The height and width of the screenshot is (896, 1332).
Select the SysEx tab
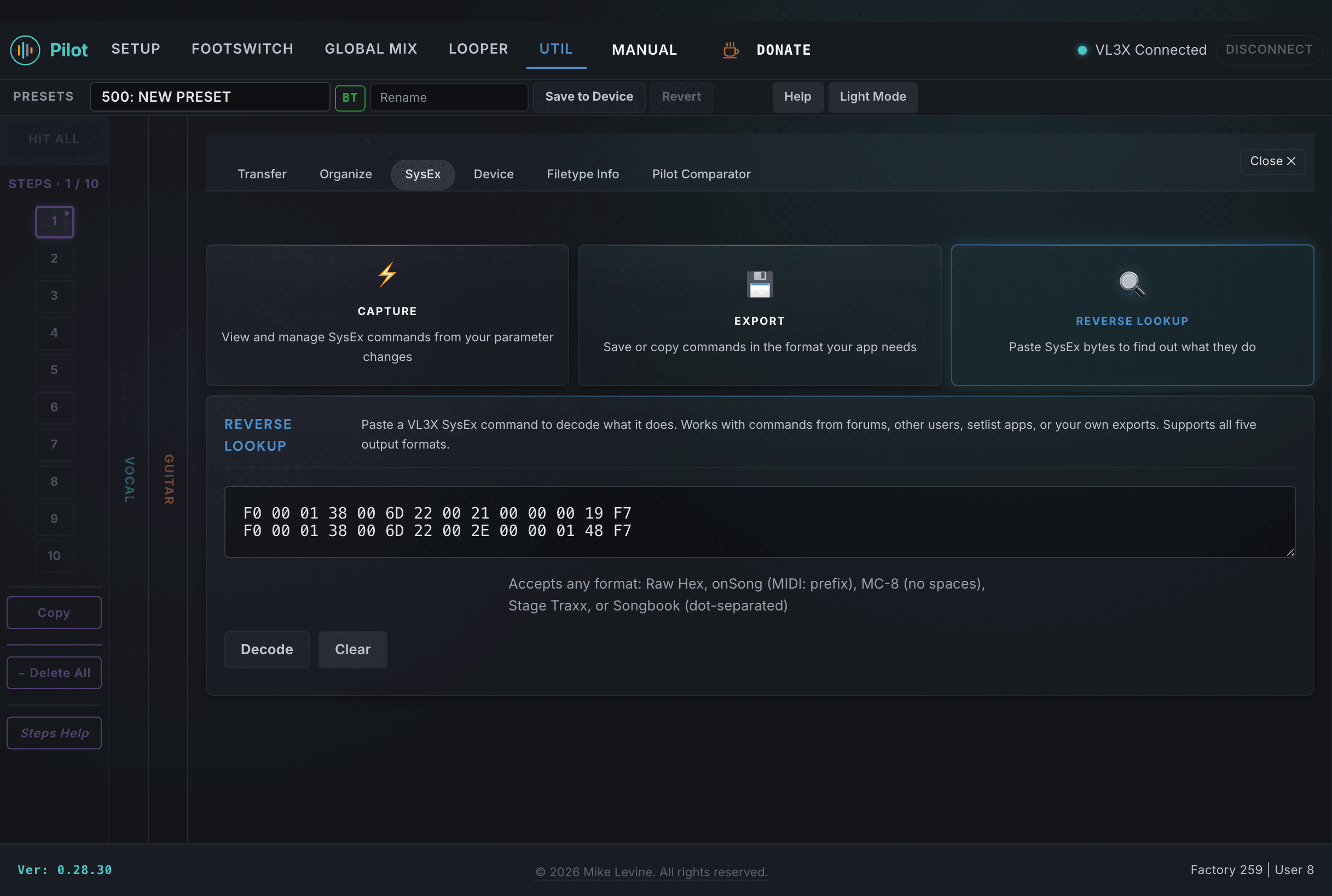coord(423,174)
